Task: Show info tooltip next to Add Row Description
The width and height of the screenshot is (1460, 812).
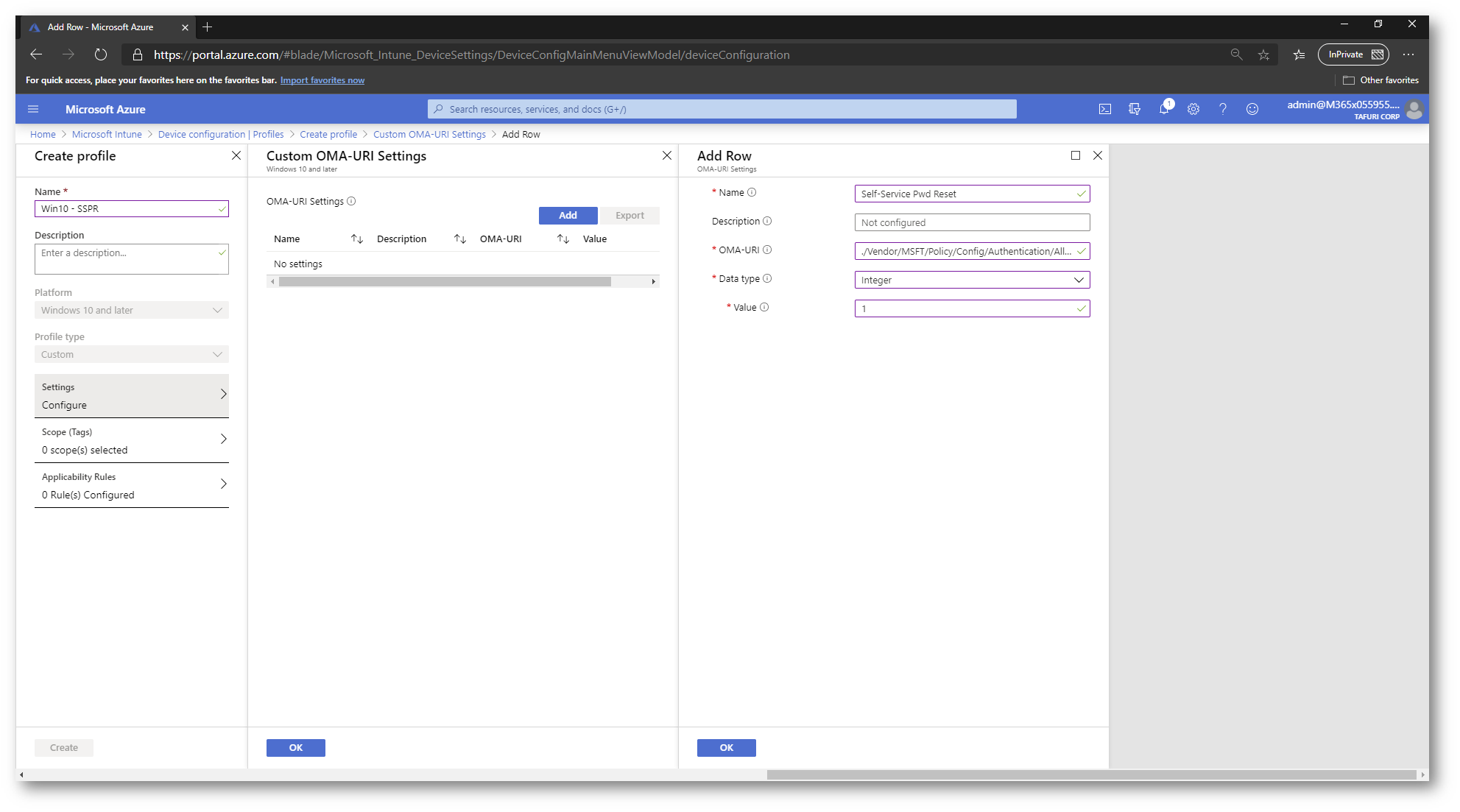Action: 767,221
